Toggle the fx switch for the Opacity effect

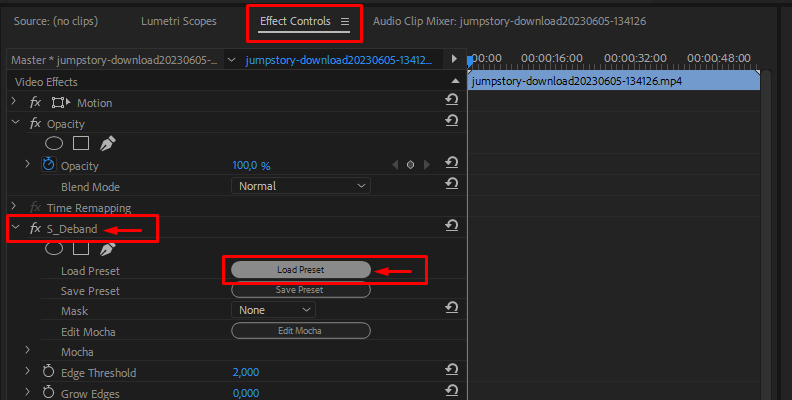[35, 123]
